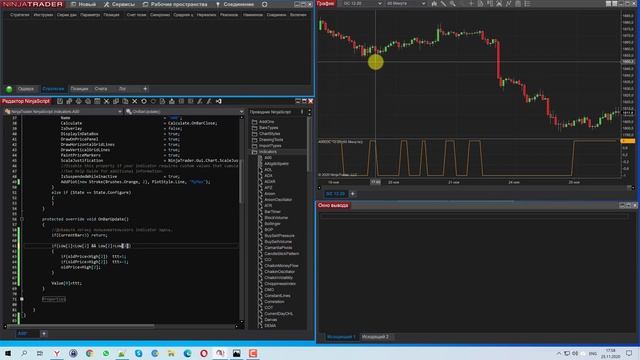Viewport: 640px width, 360px height.
Task: Open the Рабочие пространства menu
Action: pos(175,4)
